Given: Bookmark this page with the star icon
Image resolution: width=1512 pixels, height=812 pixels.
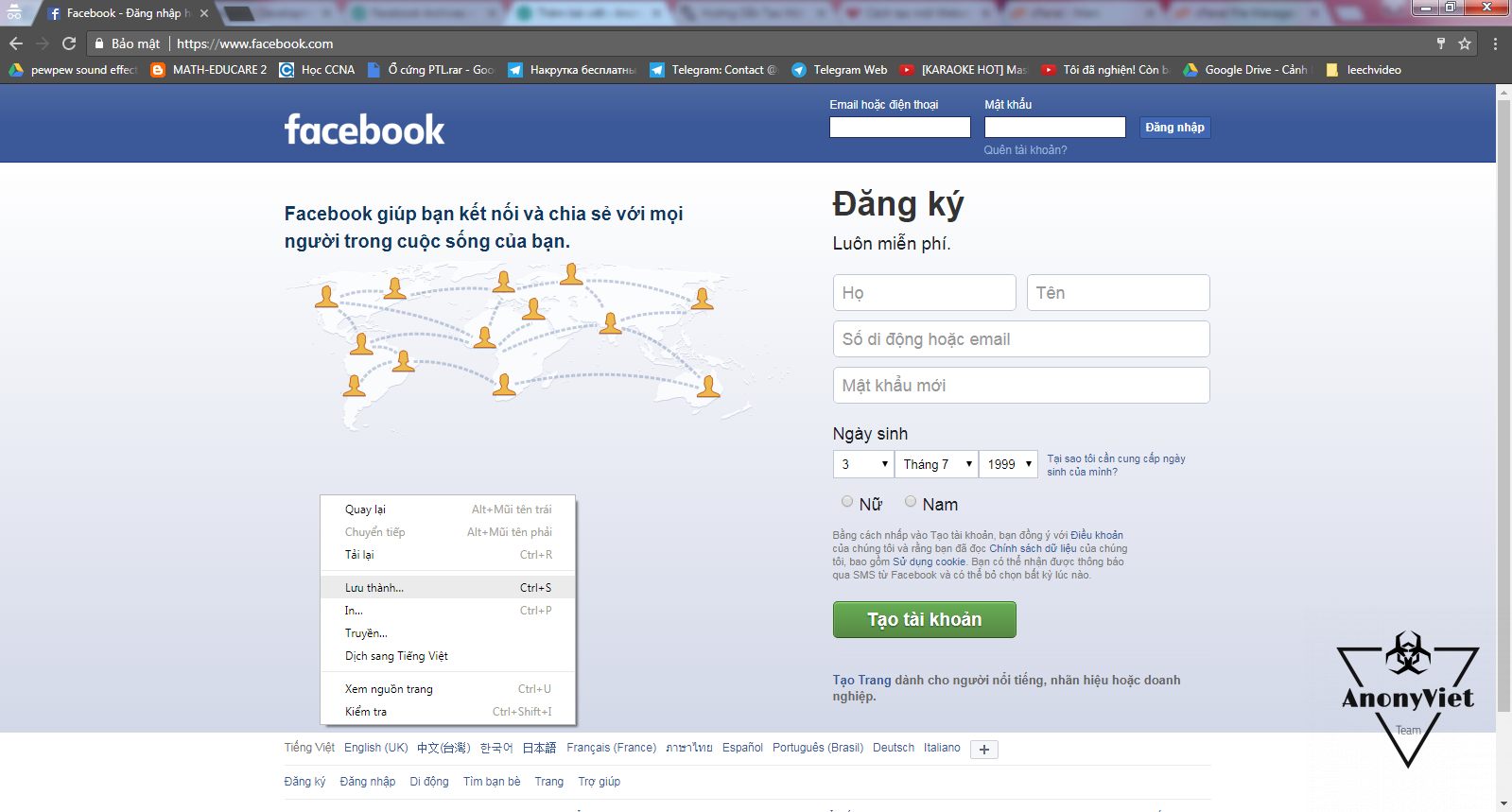Looking at the screenshot, I should click(1465, 43).
